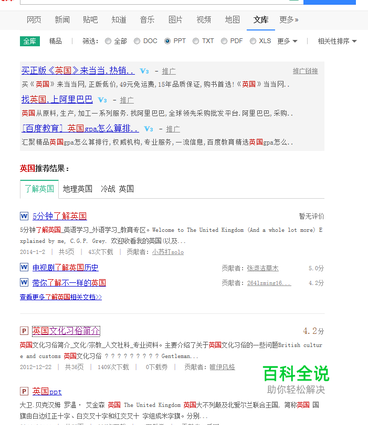
Task: Expand the 更多» navigation menu
Action: [289, 20]
